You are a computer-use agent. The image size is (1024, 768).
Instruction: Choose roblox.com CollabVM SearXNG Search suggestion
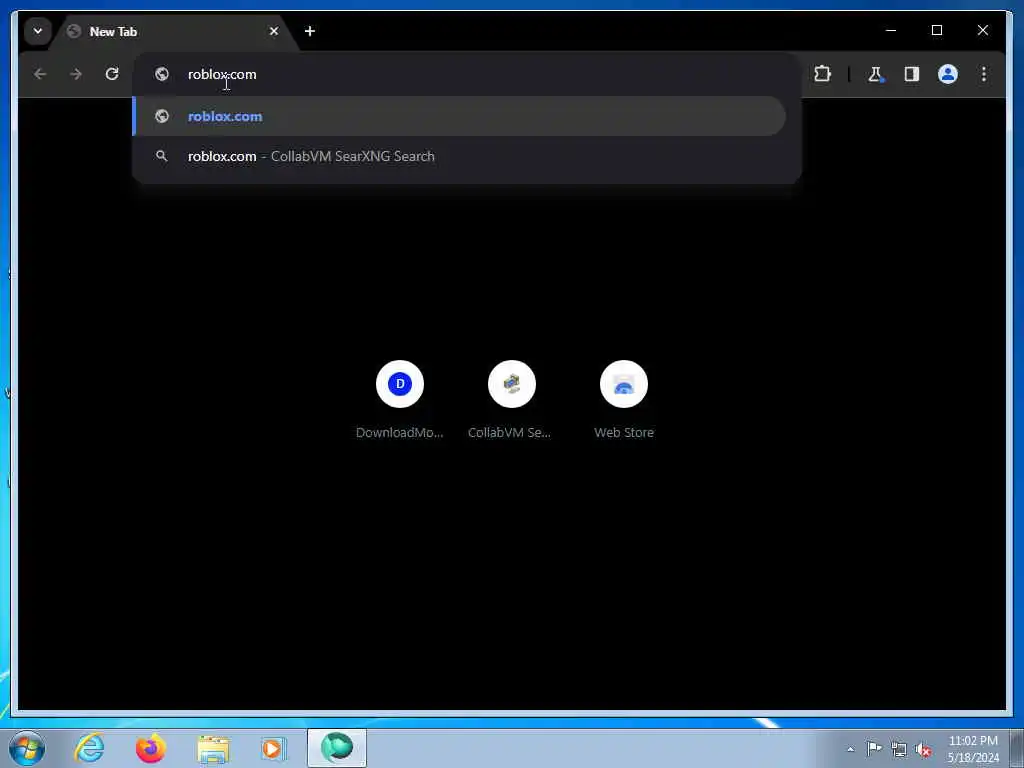tap(459, 156)
